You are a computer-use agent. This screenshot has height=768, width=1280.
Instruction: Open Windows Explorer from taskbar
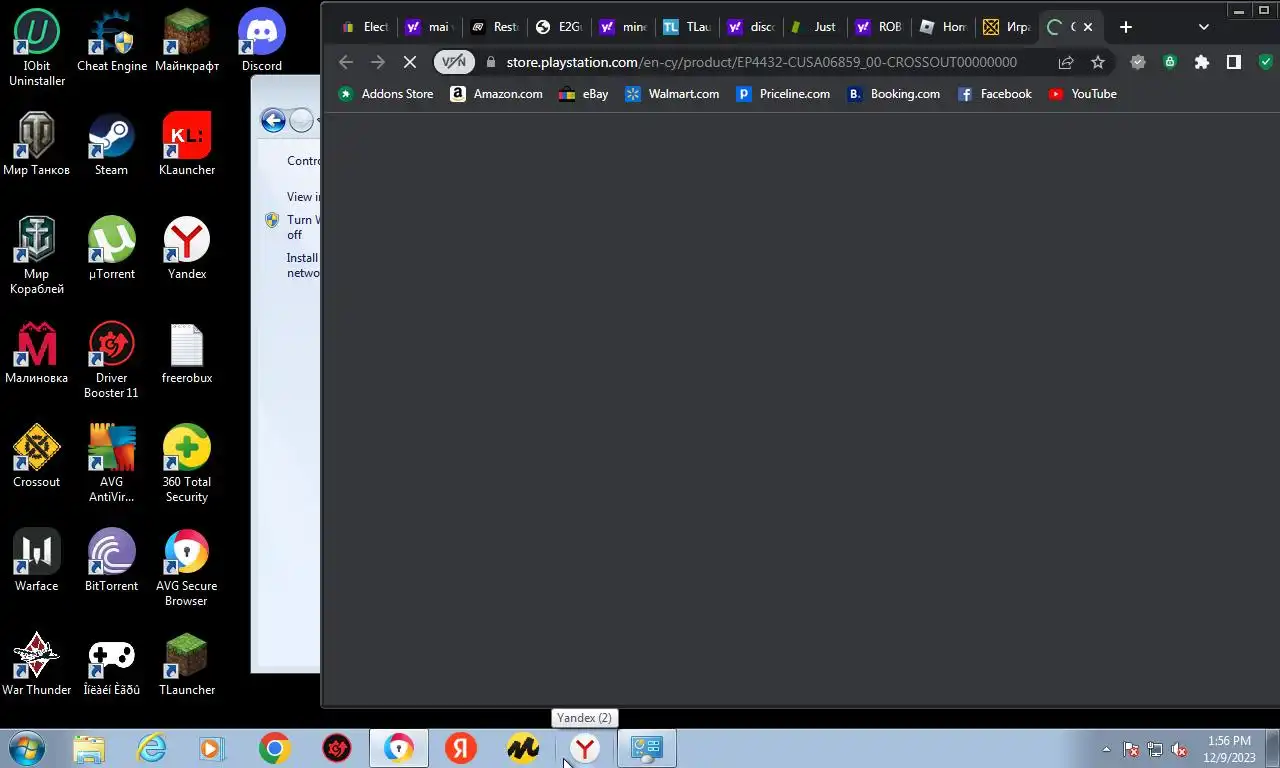[89, 748]
